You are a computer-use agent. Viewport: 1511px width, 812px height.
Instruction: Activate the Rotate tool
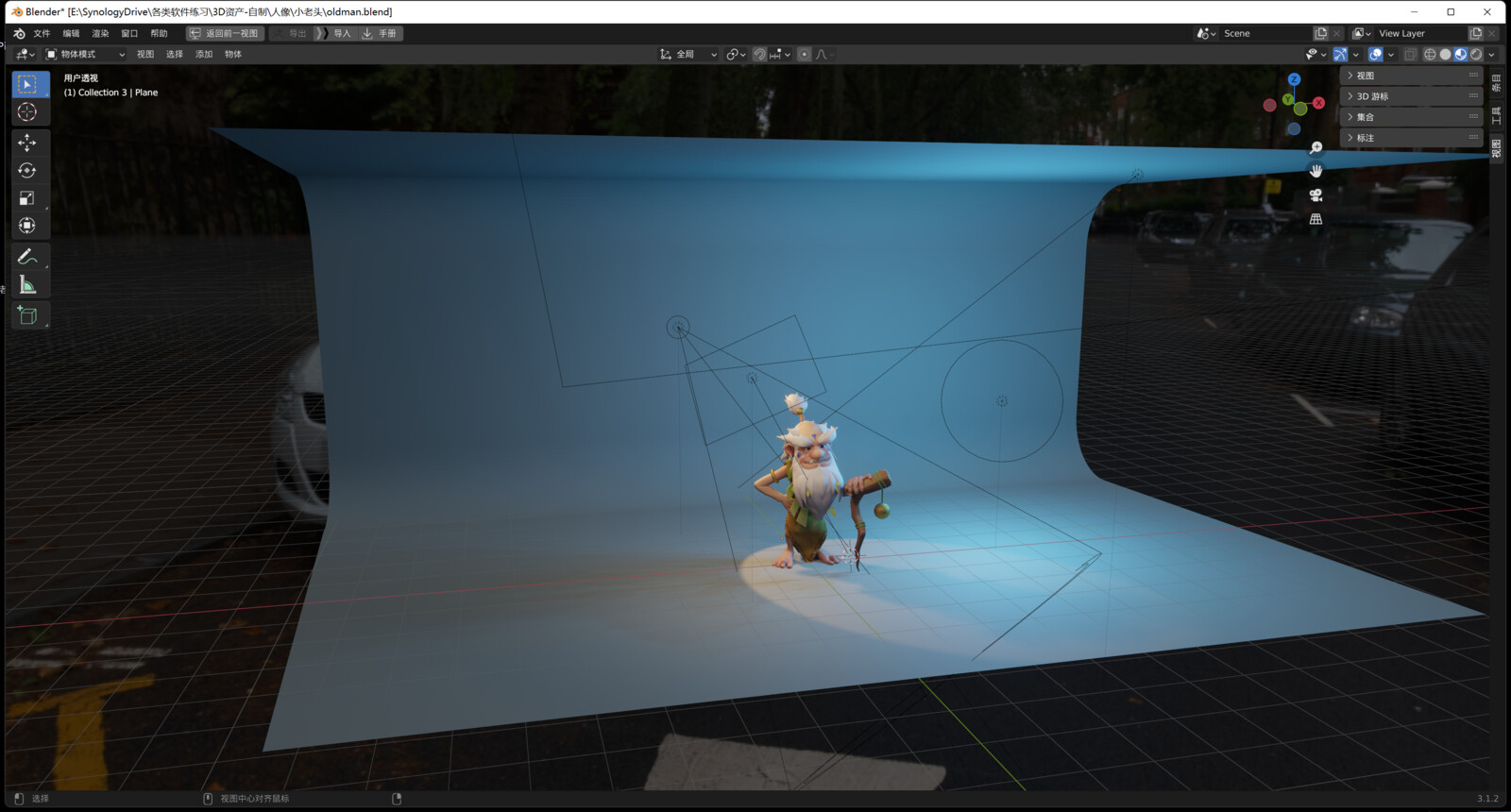(27, 171)
